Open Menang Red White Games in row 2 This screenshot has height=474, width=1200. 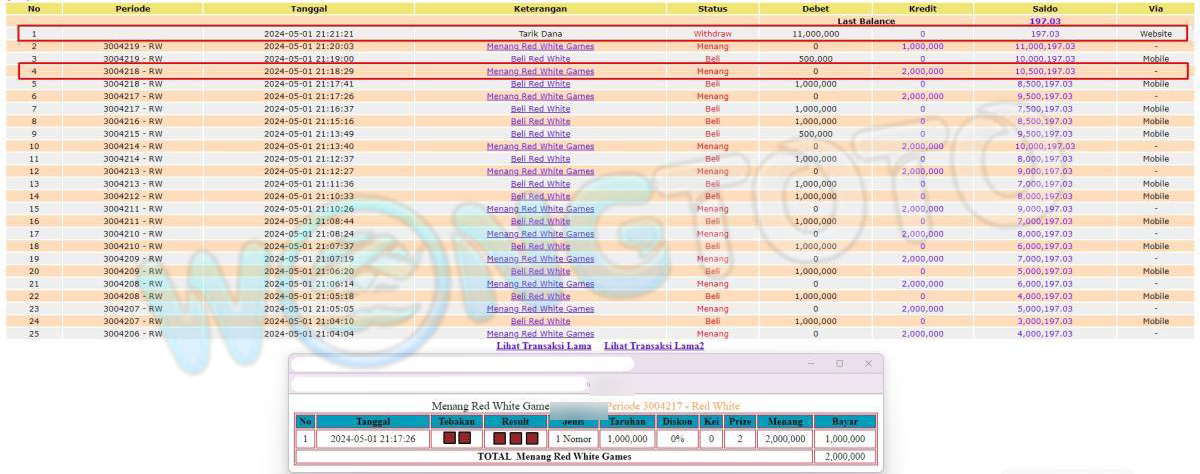coord(540,46)
